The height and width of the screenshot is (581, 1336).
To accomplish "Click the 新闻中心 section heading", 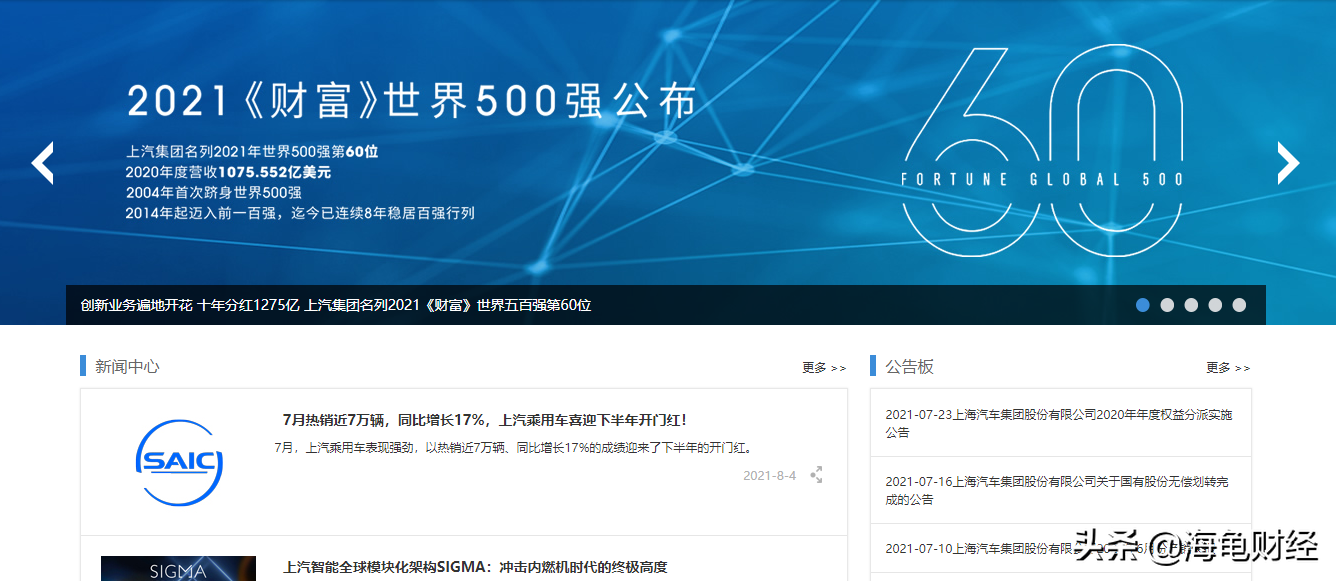I will coord(127,367).
